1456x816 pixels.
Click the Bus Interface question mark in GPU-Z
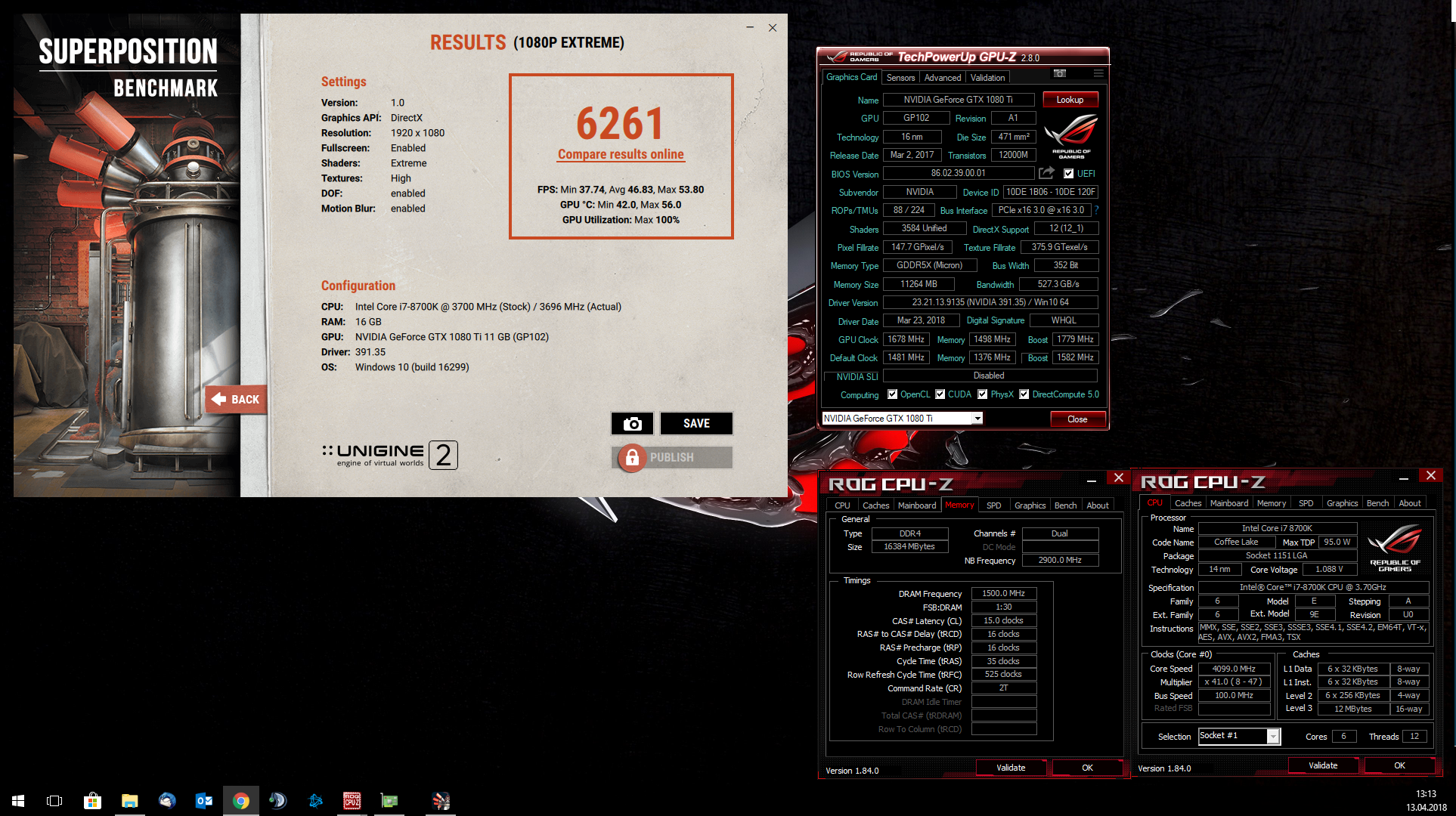[x=1096, y=210]
